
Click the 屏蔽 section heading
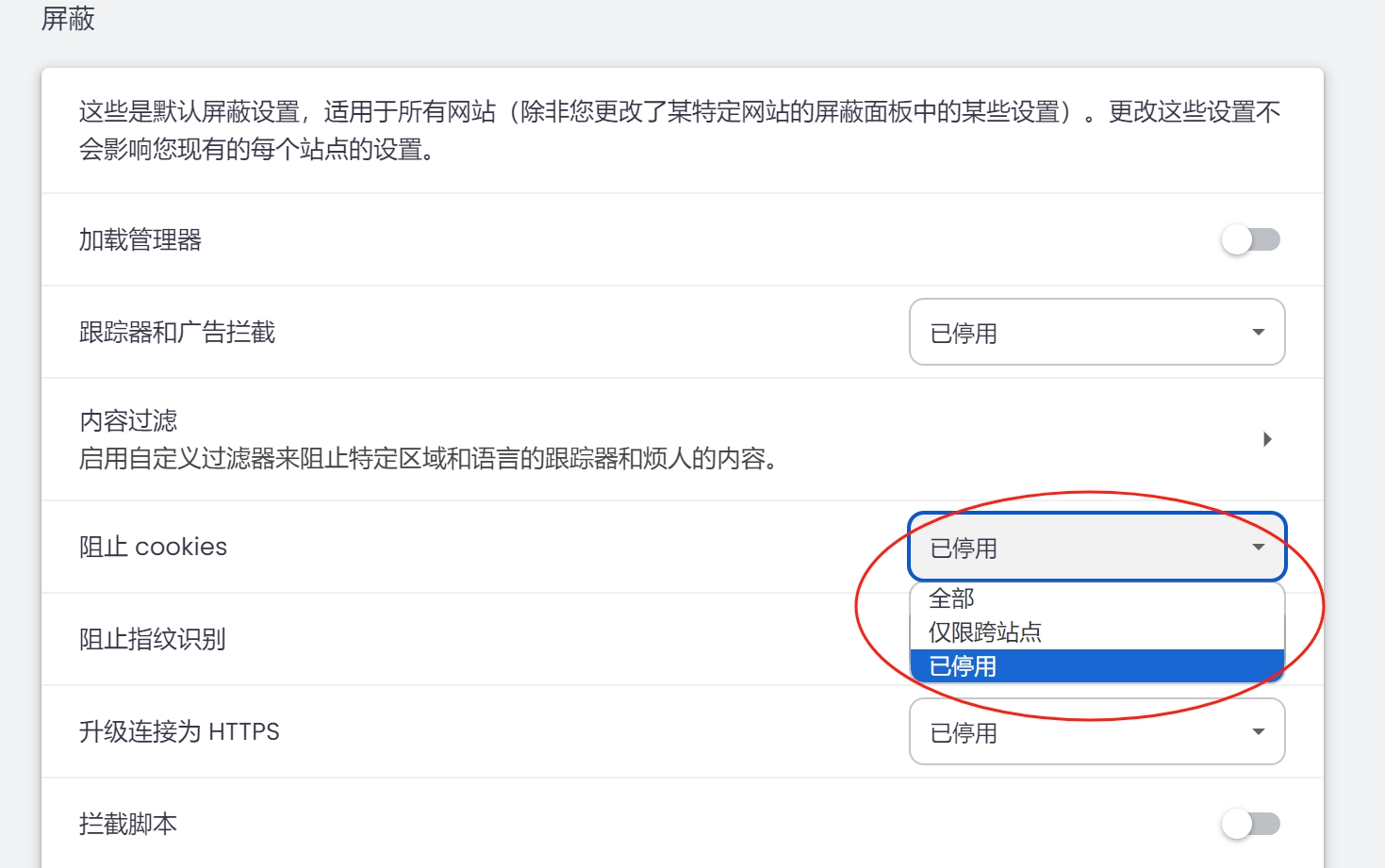pos(68,19)
